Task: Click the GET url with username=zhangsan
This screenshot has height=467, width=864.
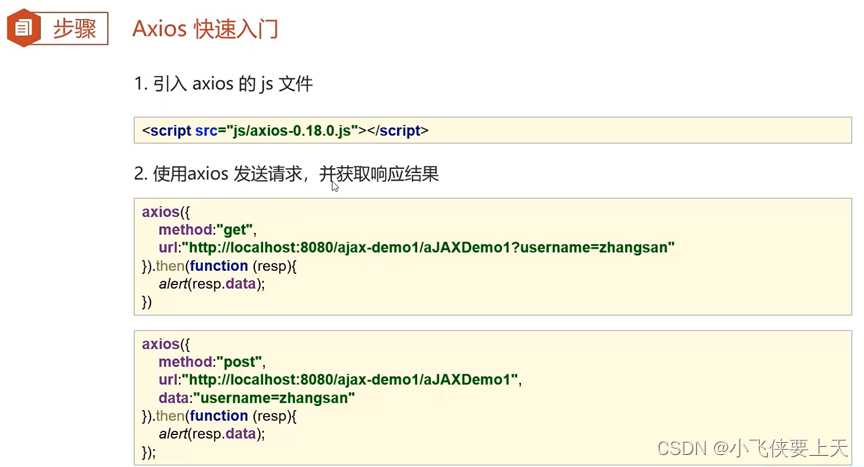Action: pyautogui.click(x=417, y=248)
